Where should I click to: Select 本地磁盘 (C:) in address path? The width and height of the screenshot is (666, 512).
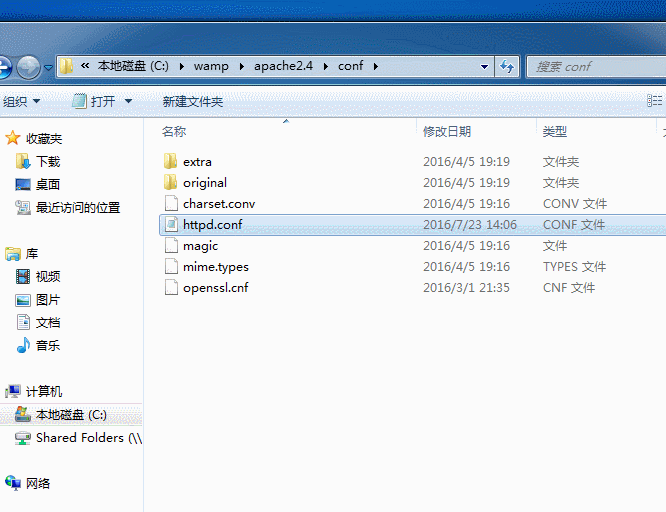[x=133, y=66]
